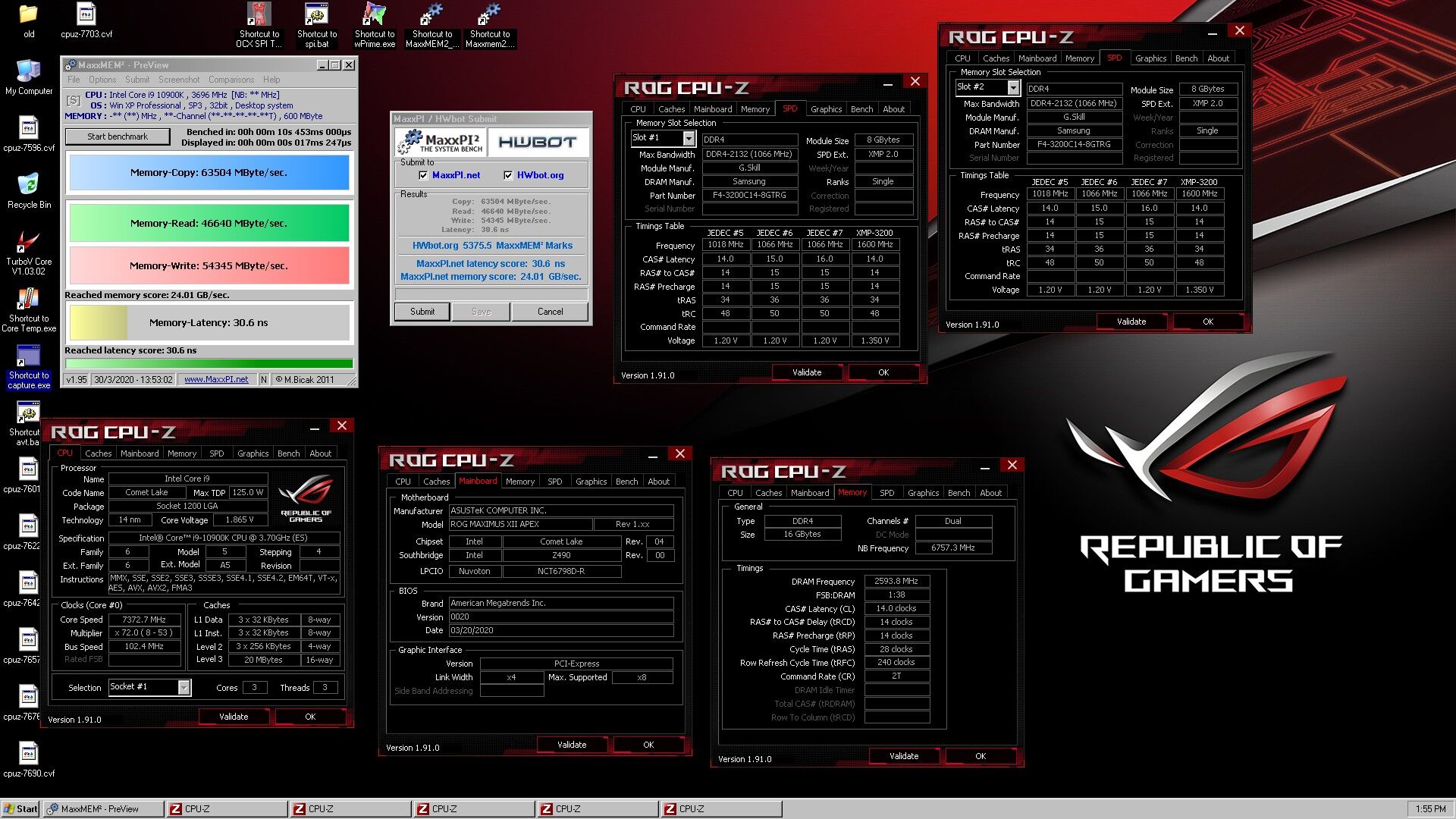This screenshot has width=1456, height=819.
Task: Switch to Graphics tab in Memory CPU-Z window
Action: coord(924,493)
